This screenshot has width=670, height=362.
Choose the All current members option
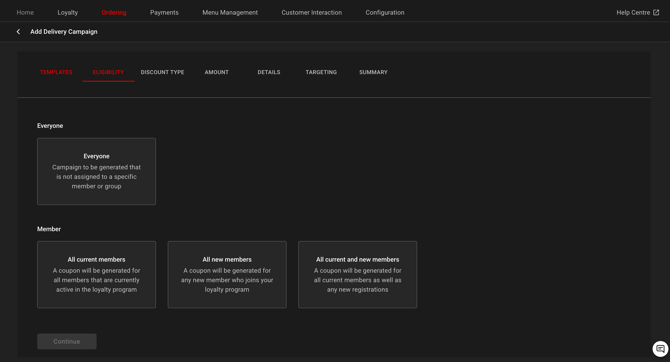pyautogui.click(x=97, y=274)
